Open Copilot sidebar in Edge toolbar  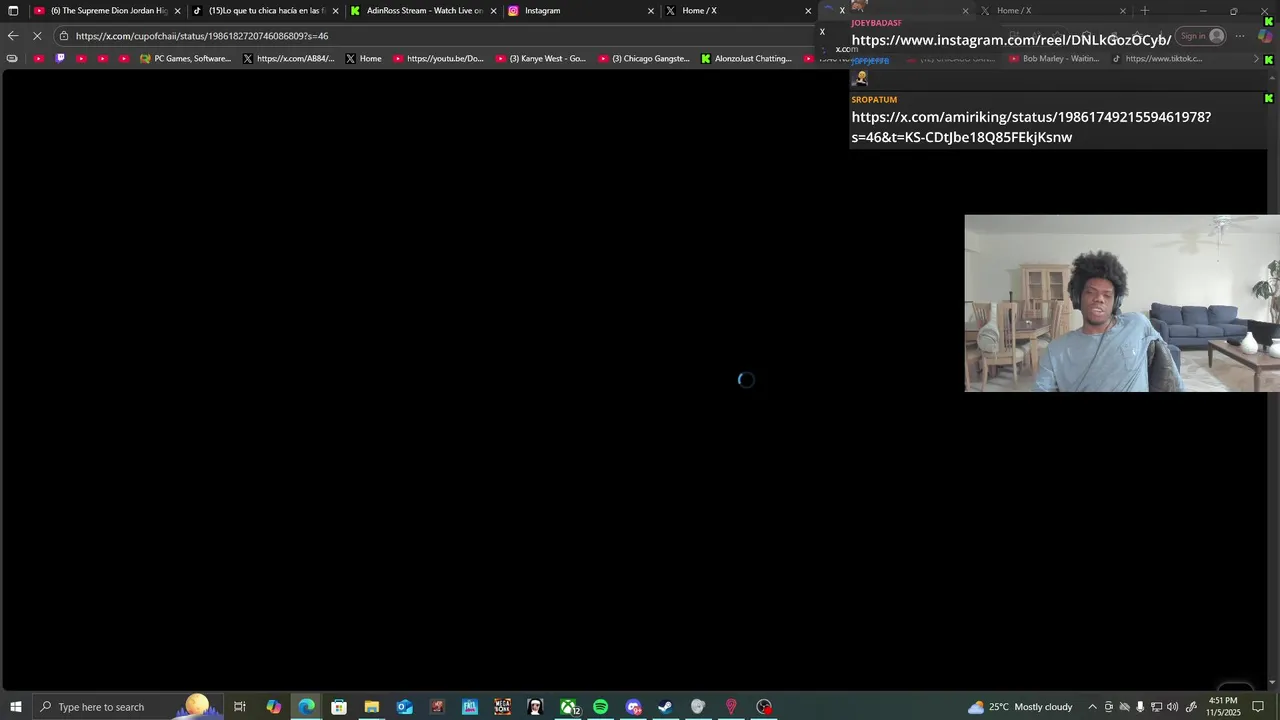(x=1265, y=36)
